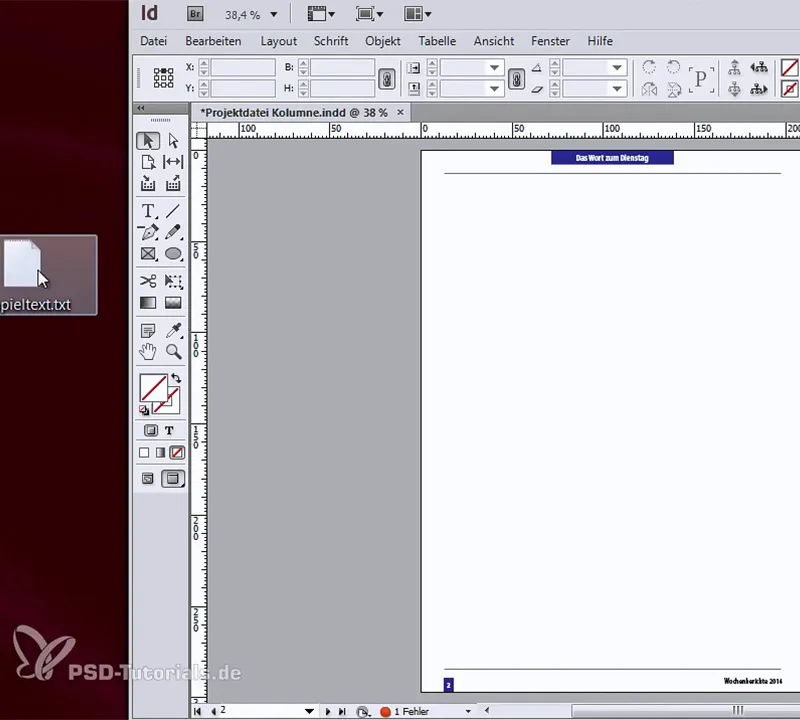The width and height of the screenshot is (800, 720).
Task: Open the zoom level dropdown
Action: (x=274, y=15)
